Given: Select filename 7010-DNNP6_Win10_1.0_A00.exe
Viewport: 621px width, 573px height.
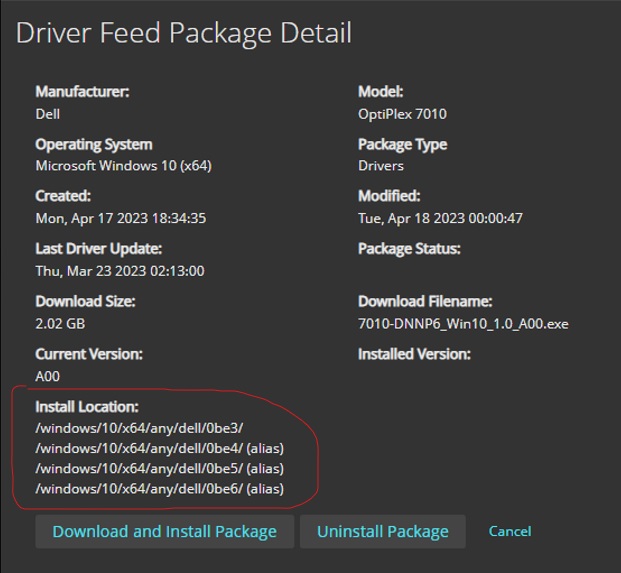Looking at the screenshot, I should tap(463, 324).
